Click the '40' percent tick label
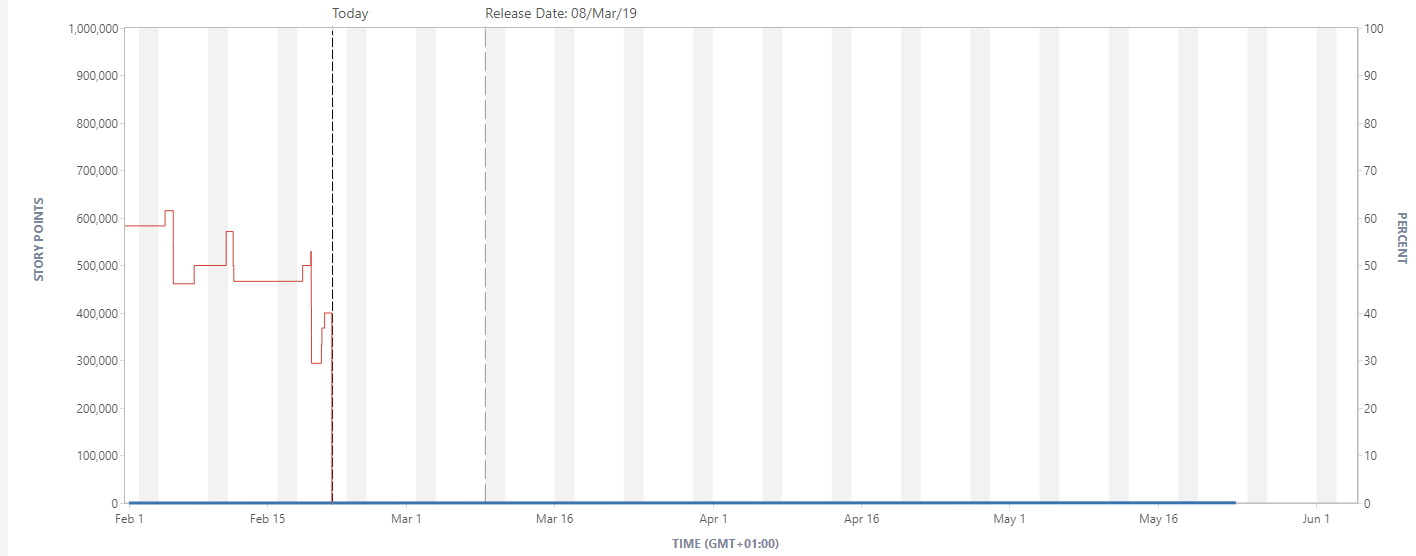The image size is (1416, 556). click(x=1370, y=314)
